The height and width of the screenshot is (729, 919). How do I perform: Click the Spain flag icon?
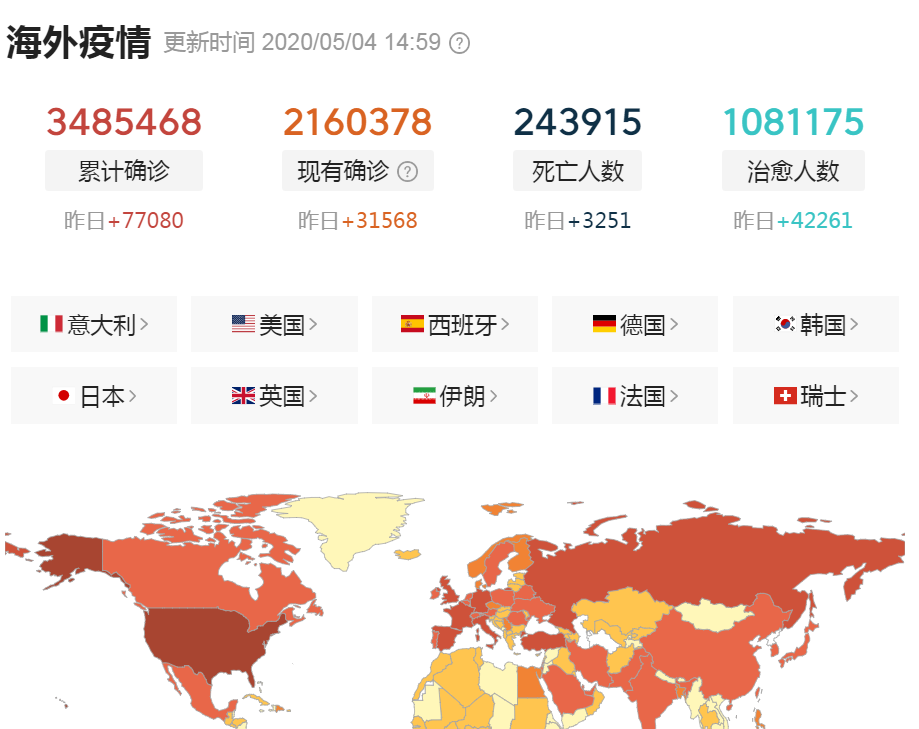(412, 323)
